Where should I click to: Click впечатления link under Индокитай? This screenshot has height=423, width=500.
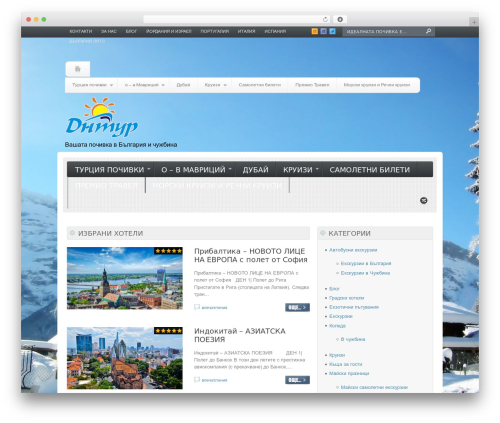[x=214, y=380]
